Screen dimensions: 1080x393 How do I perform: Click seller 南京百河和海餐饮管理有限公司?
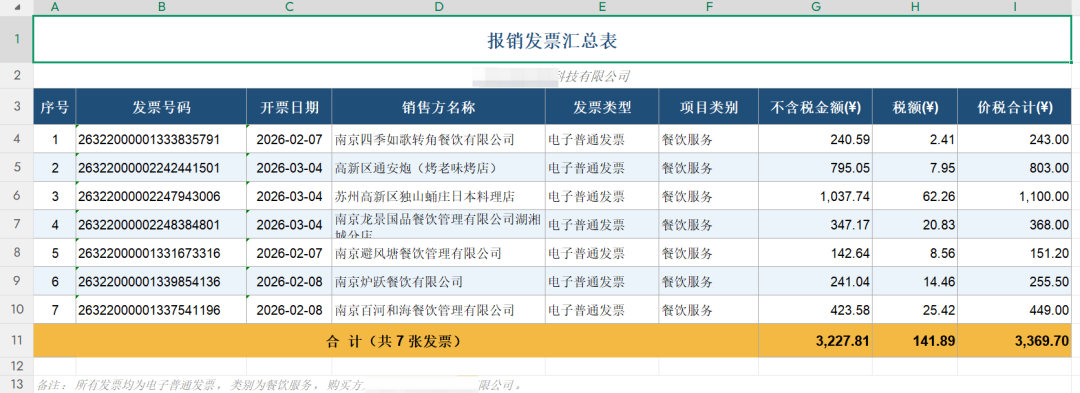point(439,309)
